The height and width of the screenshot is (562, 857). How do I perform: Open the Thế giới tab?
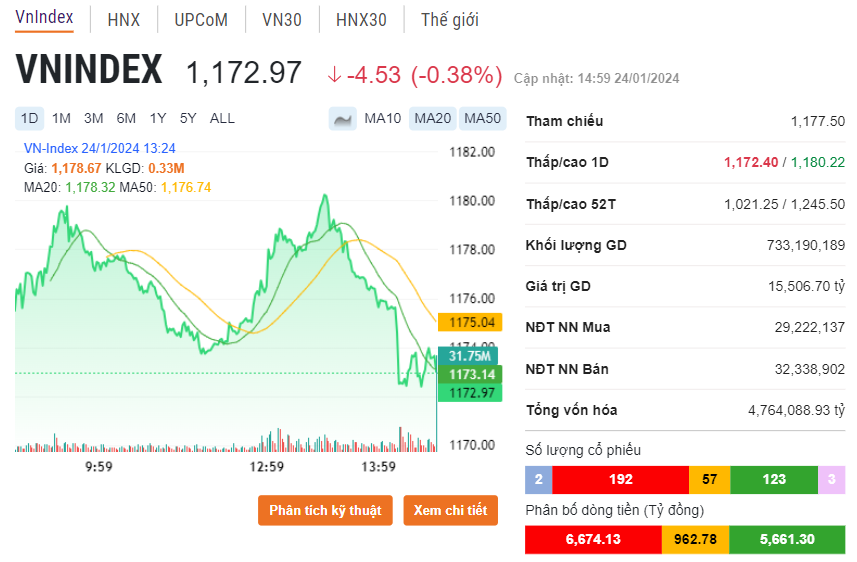(x=449, y=20)
